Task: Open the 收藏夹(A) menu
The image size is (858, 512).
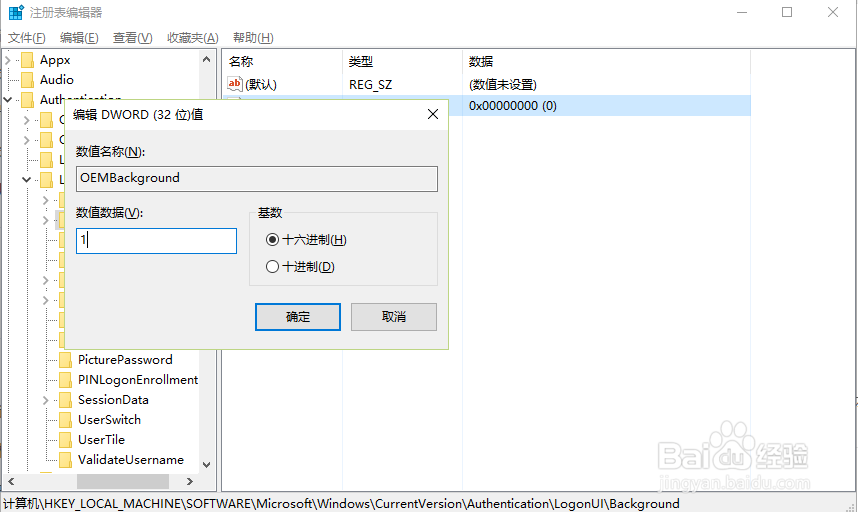Action: (x=193, y=38)
